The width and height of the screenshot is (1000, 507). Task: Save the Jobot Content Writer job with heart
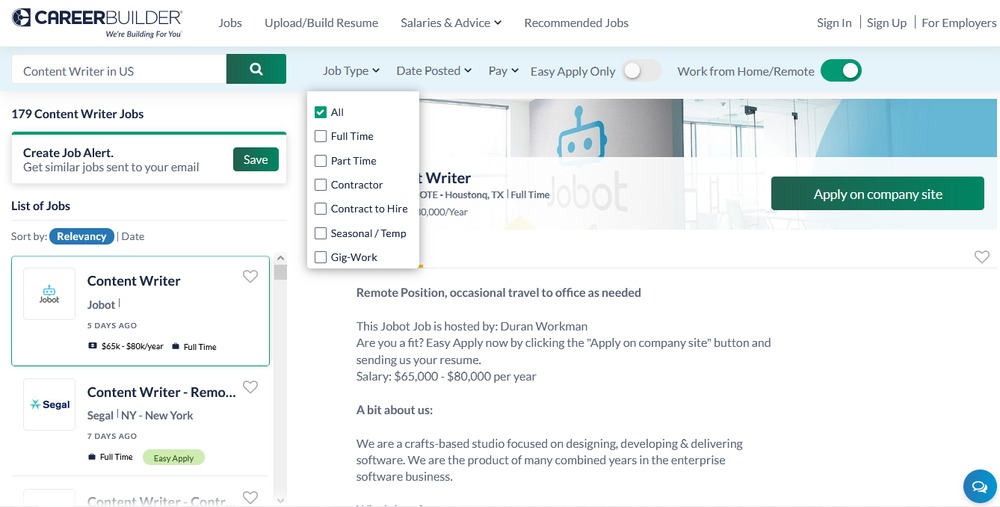point(251,276)
